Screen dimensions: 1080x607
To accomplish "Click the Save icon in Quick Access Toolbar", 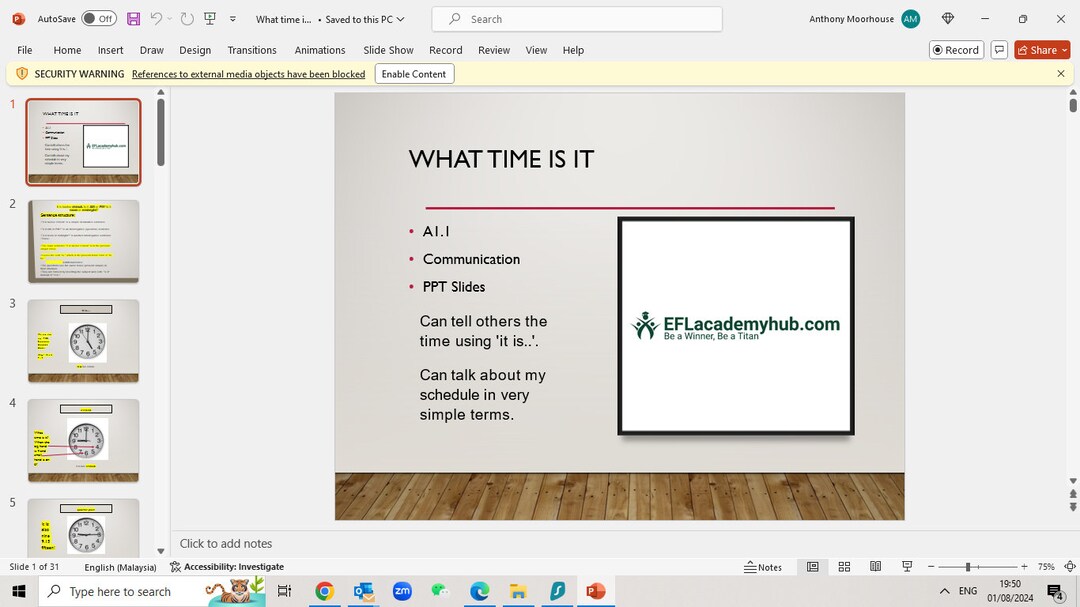I will [x=133, y=18].
